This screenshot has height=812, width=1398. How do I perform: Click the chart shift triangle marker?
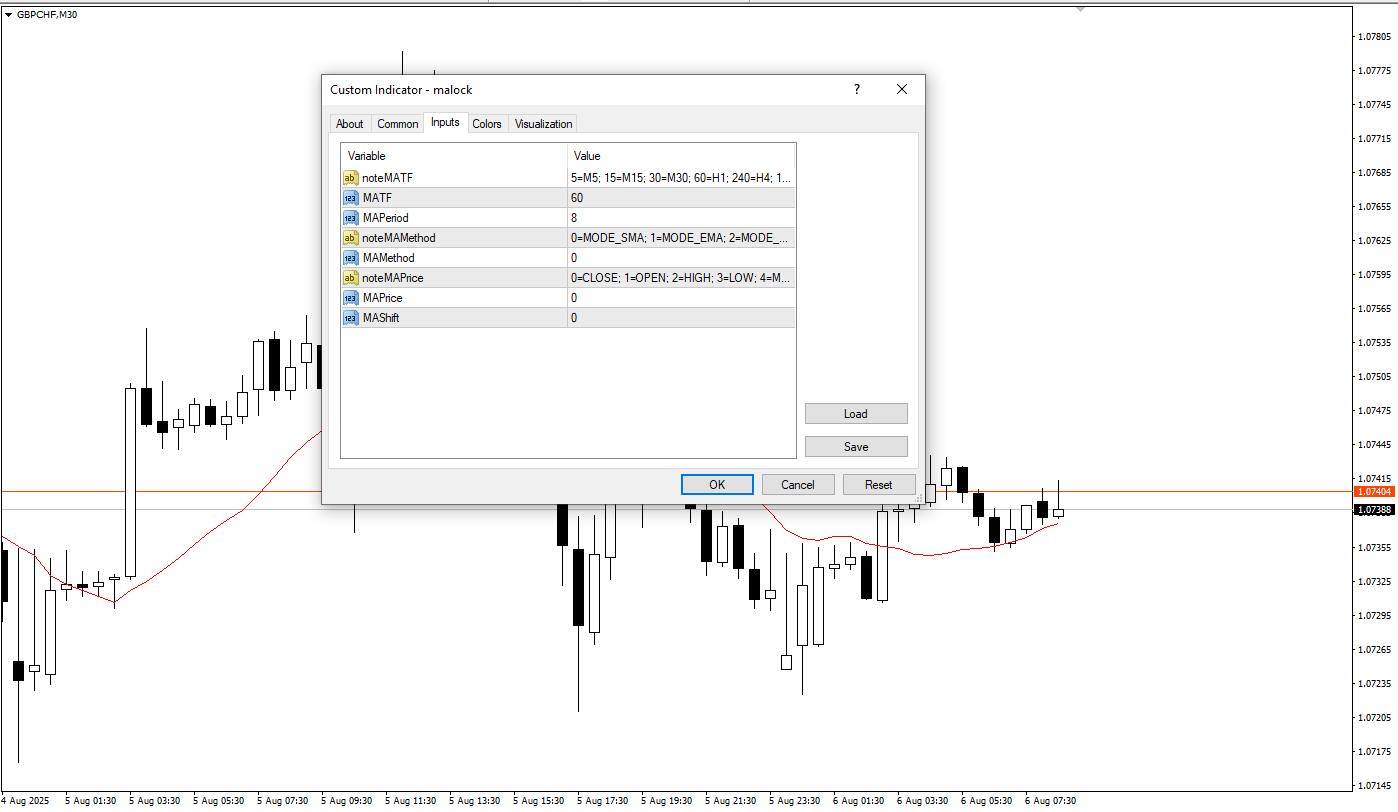click(x=1080, y=9)
